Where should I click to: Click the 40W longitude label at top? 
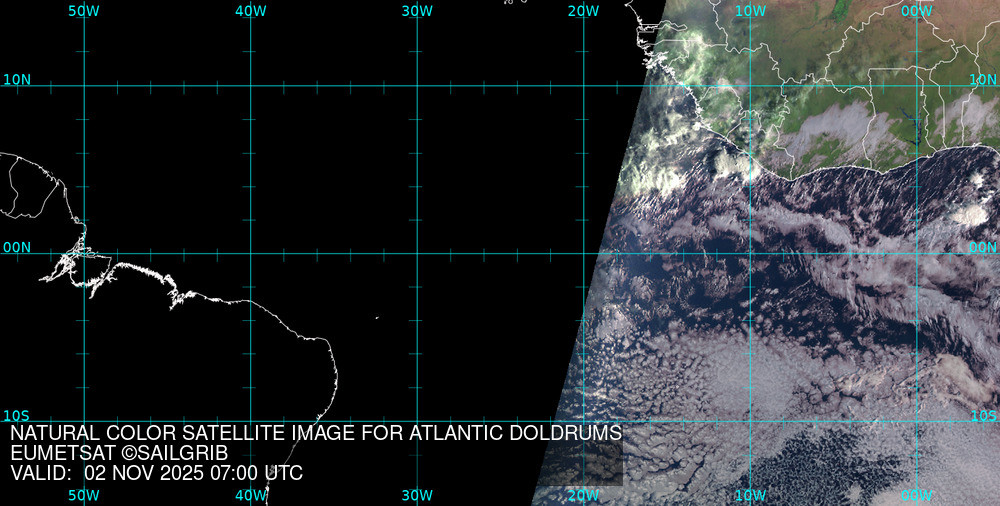click(250, 10)
